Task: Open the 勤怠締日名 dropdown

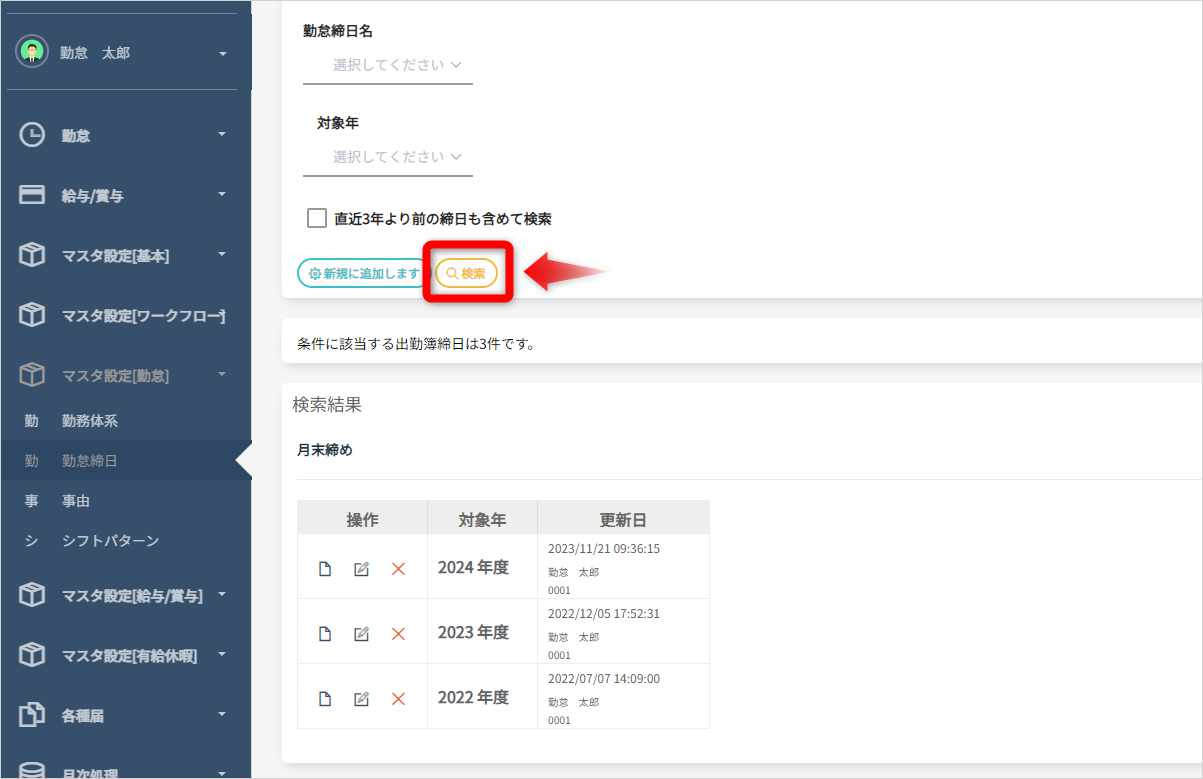Action: [x=388, y=65]
